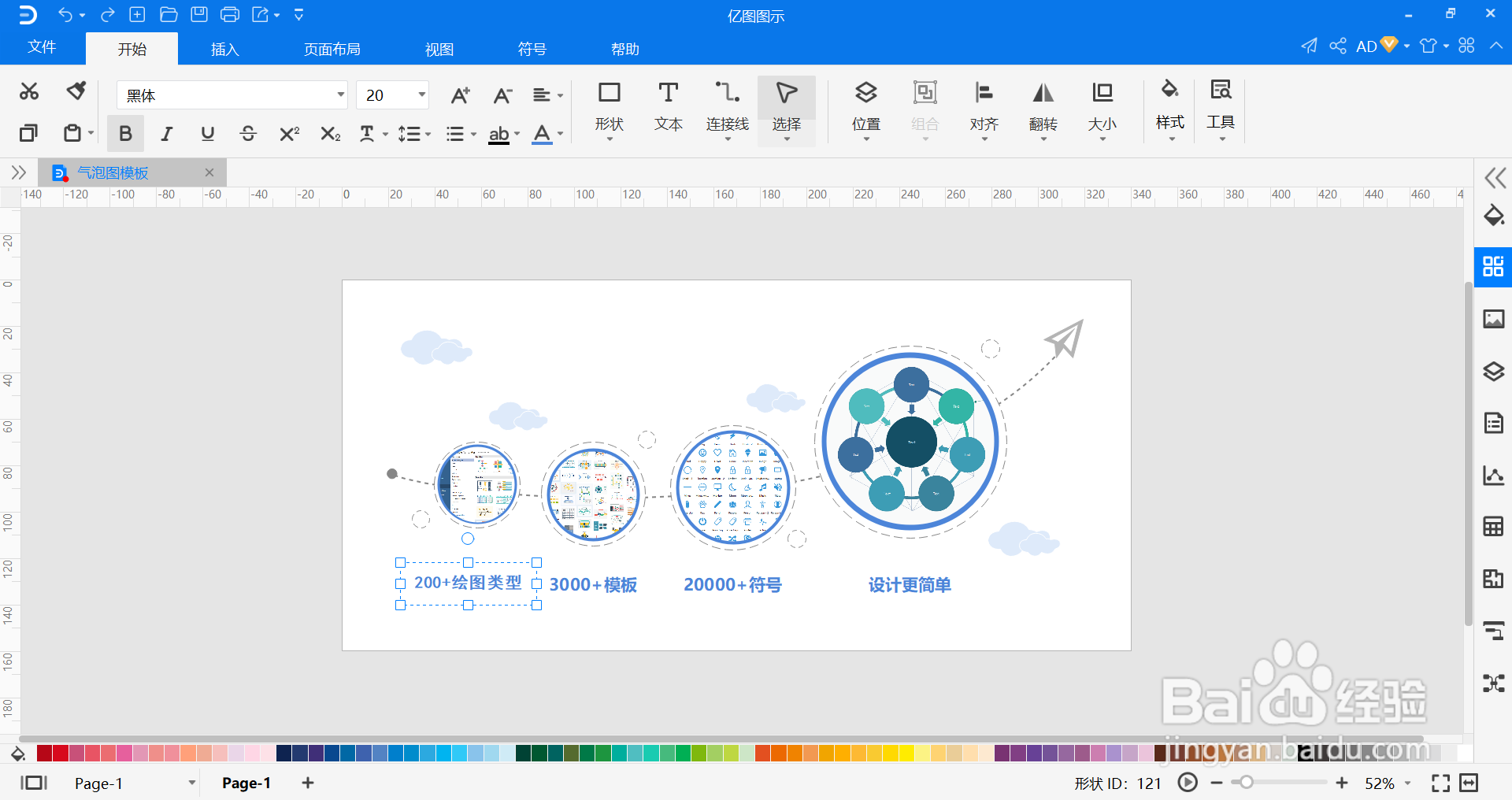The image size is (1512, 800).
Task: Switch to the 插入 tab
Action: click(x=224, y=49)
